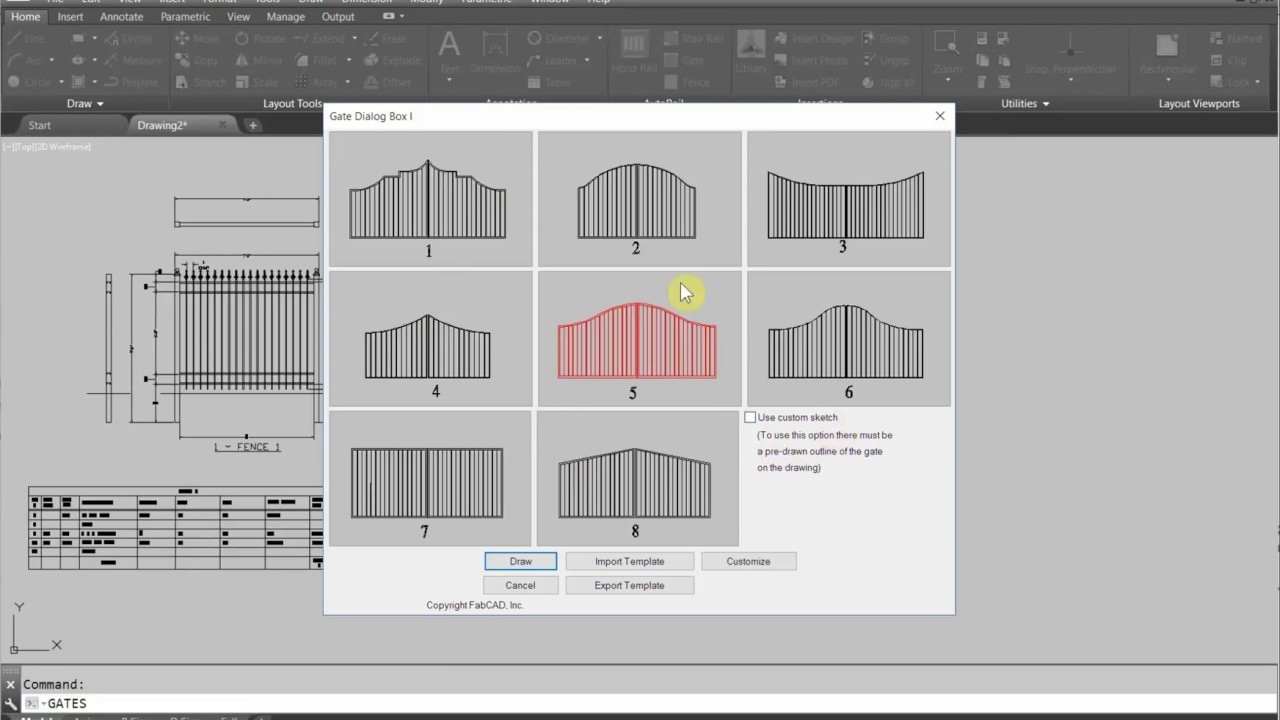Cancel the Gate Dialog Box
Viewport: 1280px width, 720px height.
tap(520, 585)
